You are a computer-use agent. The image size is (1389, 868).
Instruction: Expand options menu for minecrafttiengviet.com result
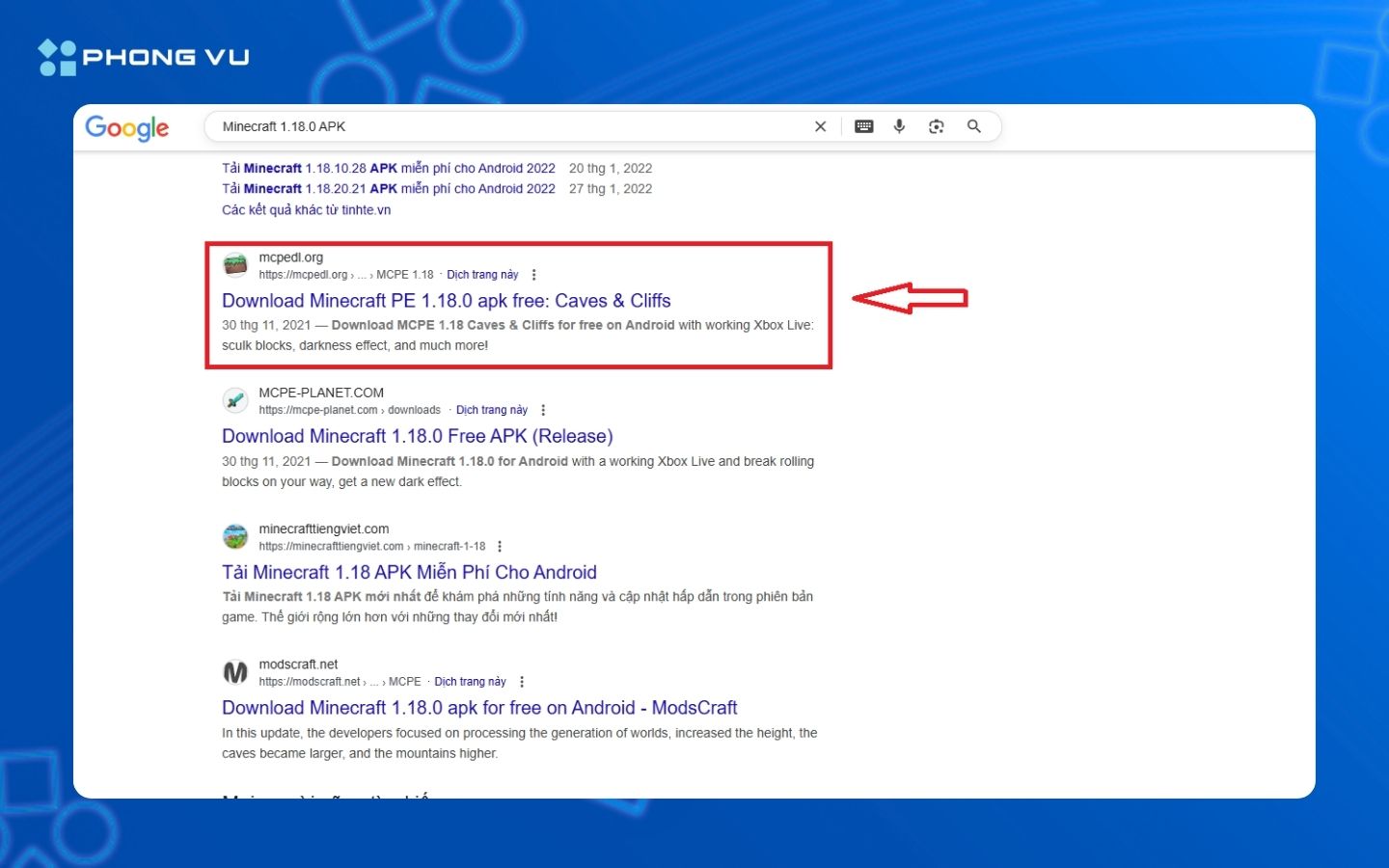coord(500,546)
